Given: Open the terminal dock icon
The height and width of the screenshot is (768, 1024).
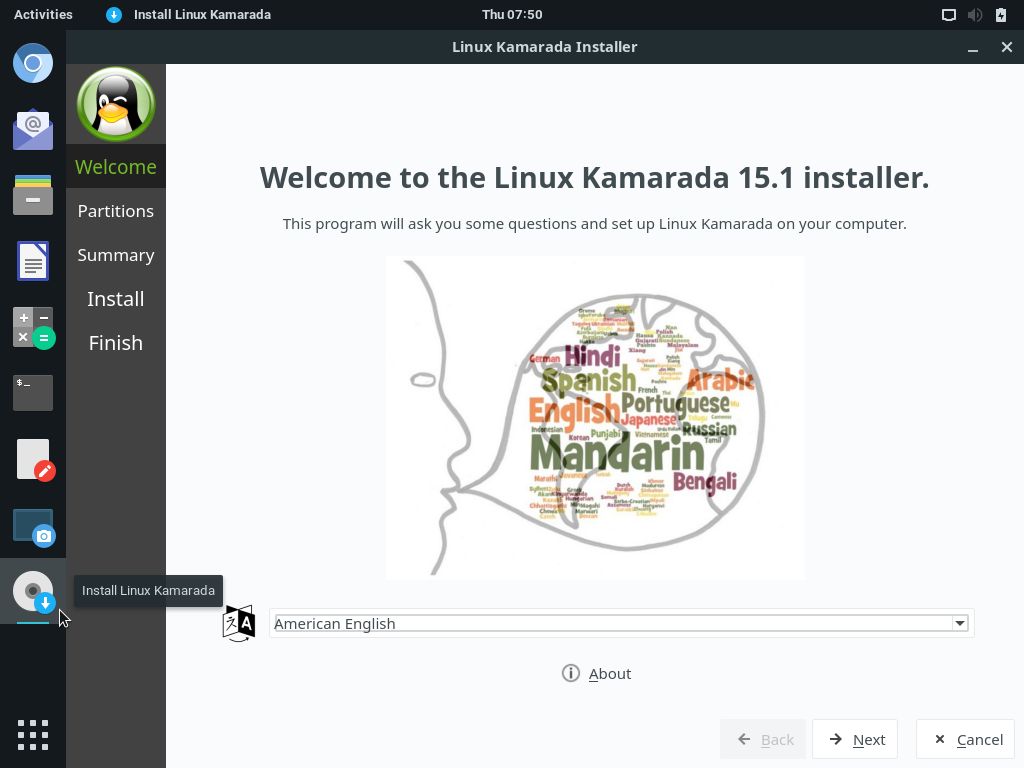Looking at the screenshot, I should tap(33, 393).
